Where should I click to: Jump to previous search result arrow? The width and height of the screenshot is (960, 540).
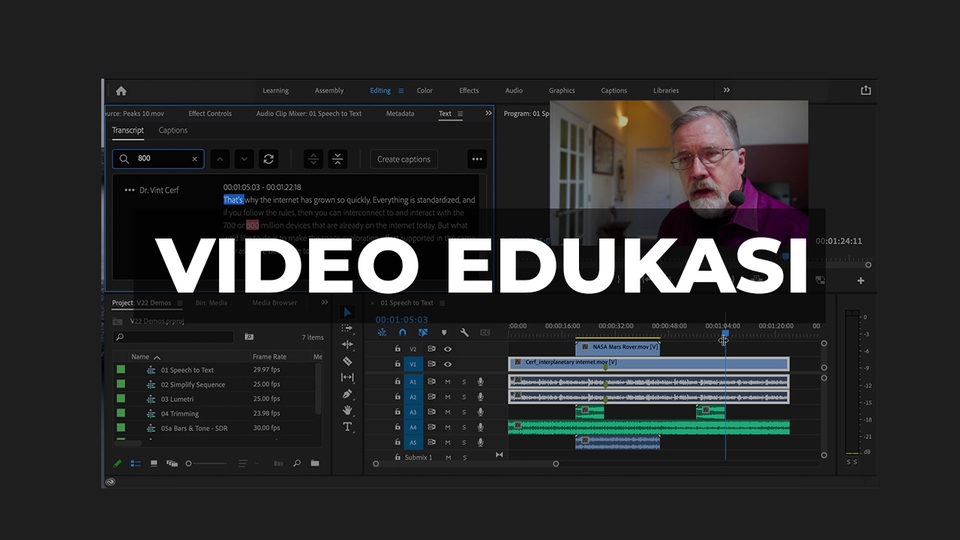tap(220, 159)
